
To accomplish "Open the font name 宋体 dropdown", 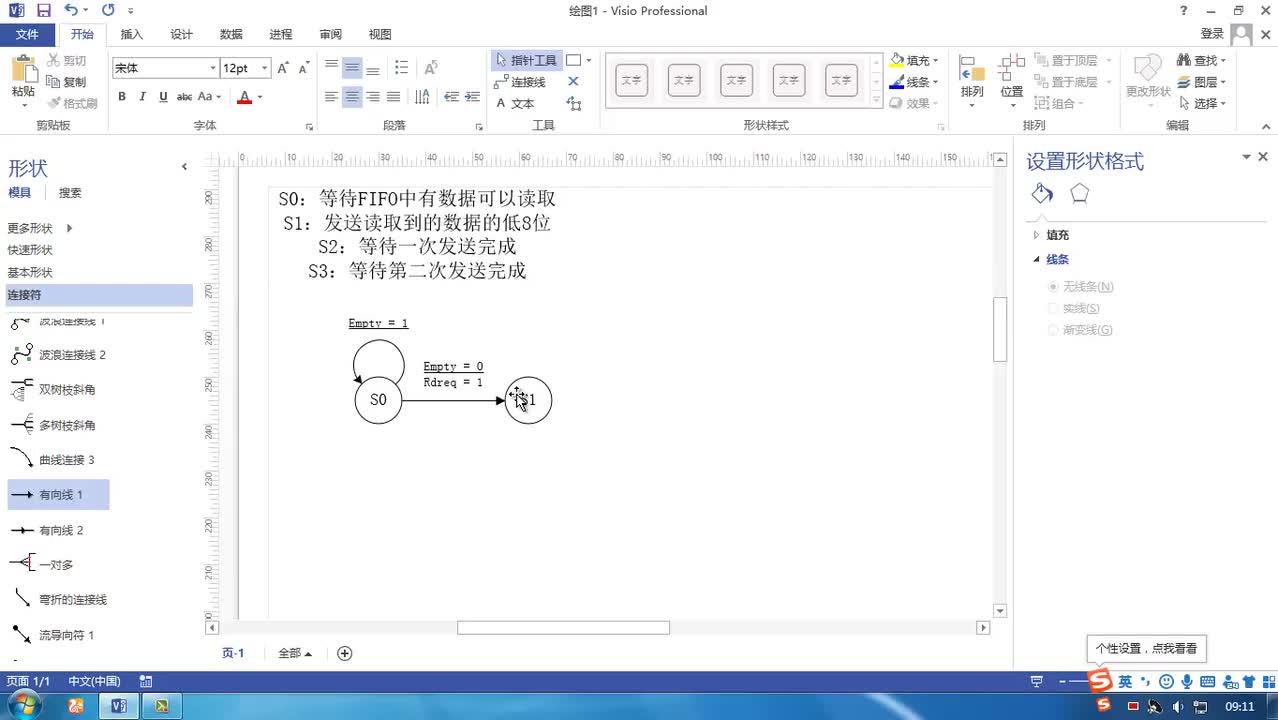I will [213, 68].
